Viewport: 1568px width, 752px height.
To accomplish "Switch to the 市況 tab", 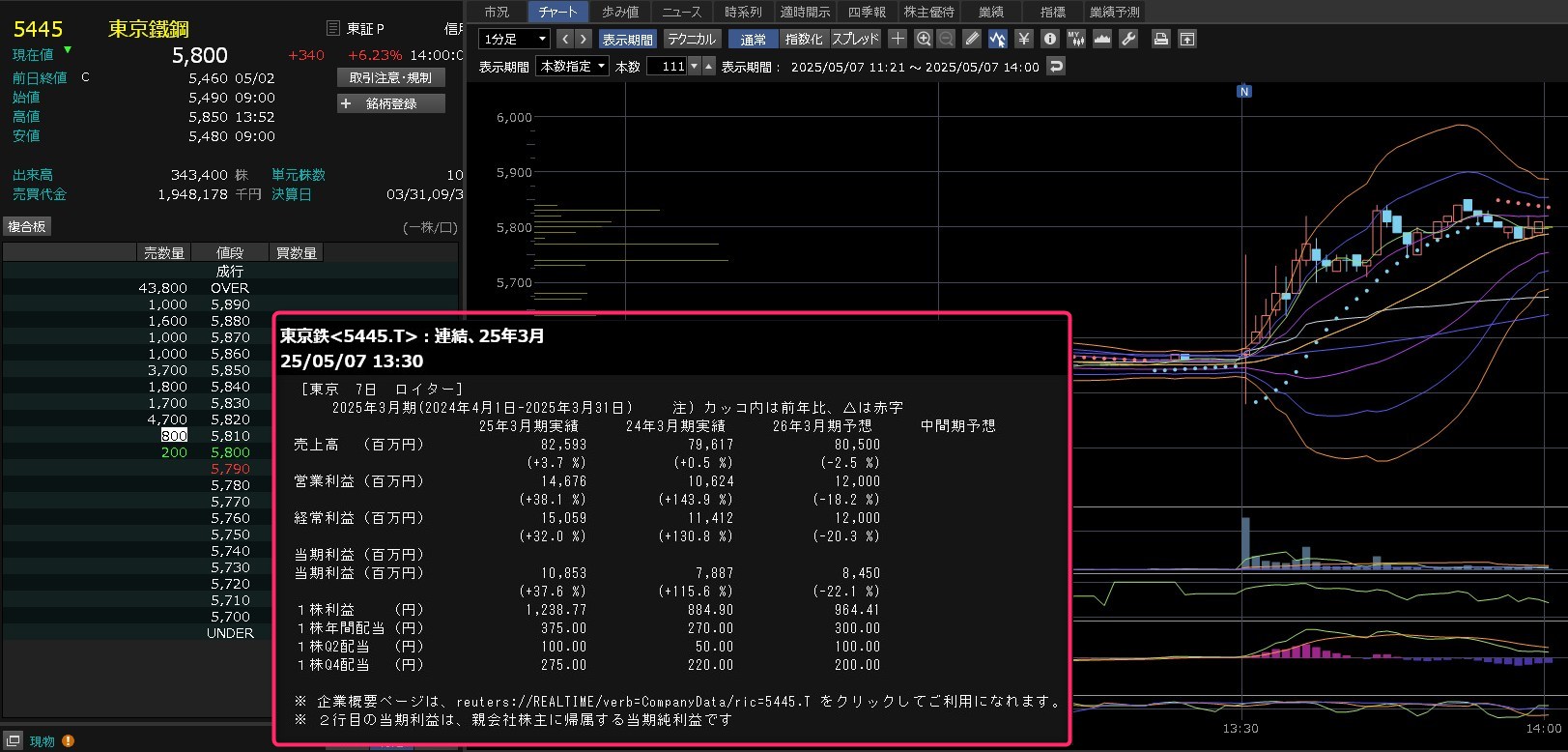I will pos(497,12).
